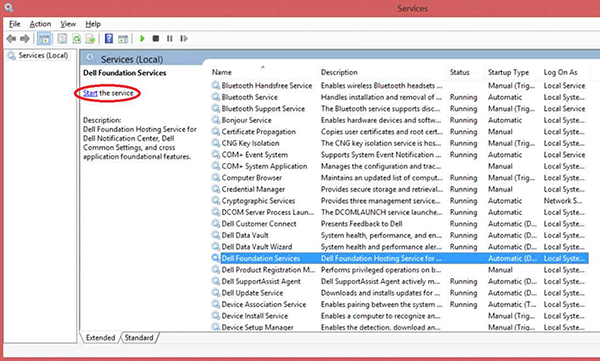Image resolution: width=600 pixels, height=361 pixels.
Task: Switch to the Extended tab
Action: tap(100, 338)
